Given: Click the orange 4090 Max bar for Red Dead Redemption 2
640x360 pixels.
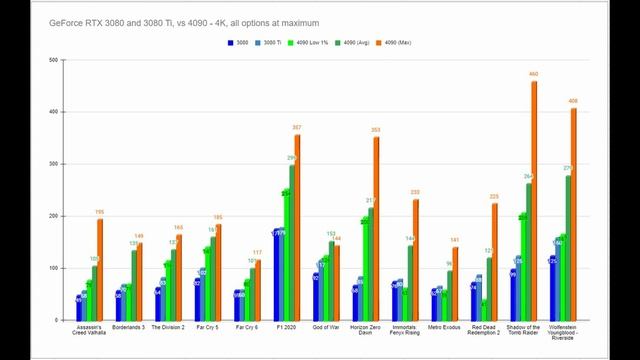Looking at the screenshot, I should coord(494,262).
